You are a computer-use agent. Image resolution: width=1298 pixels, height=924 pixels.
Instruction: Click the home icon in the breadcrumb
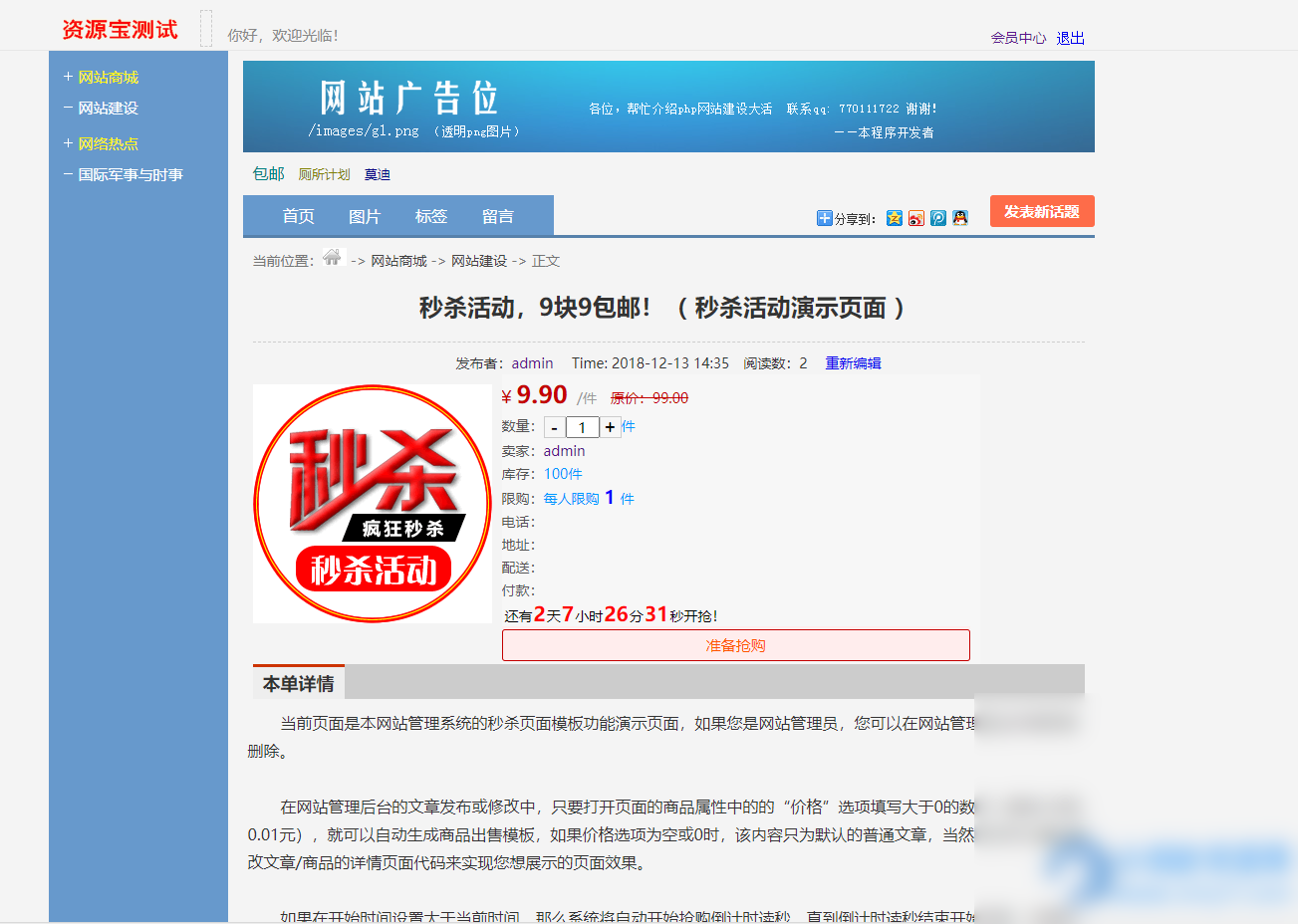(332, 259)
